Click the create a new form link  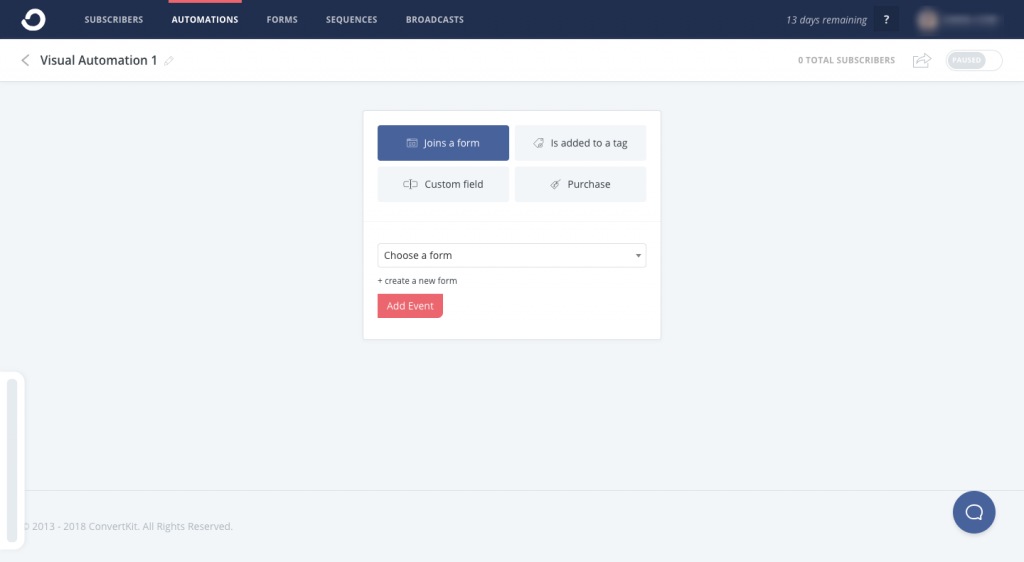pos(417,281)
